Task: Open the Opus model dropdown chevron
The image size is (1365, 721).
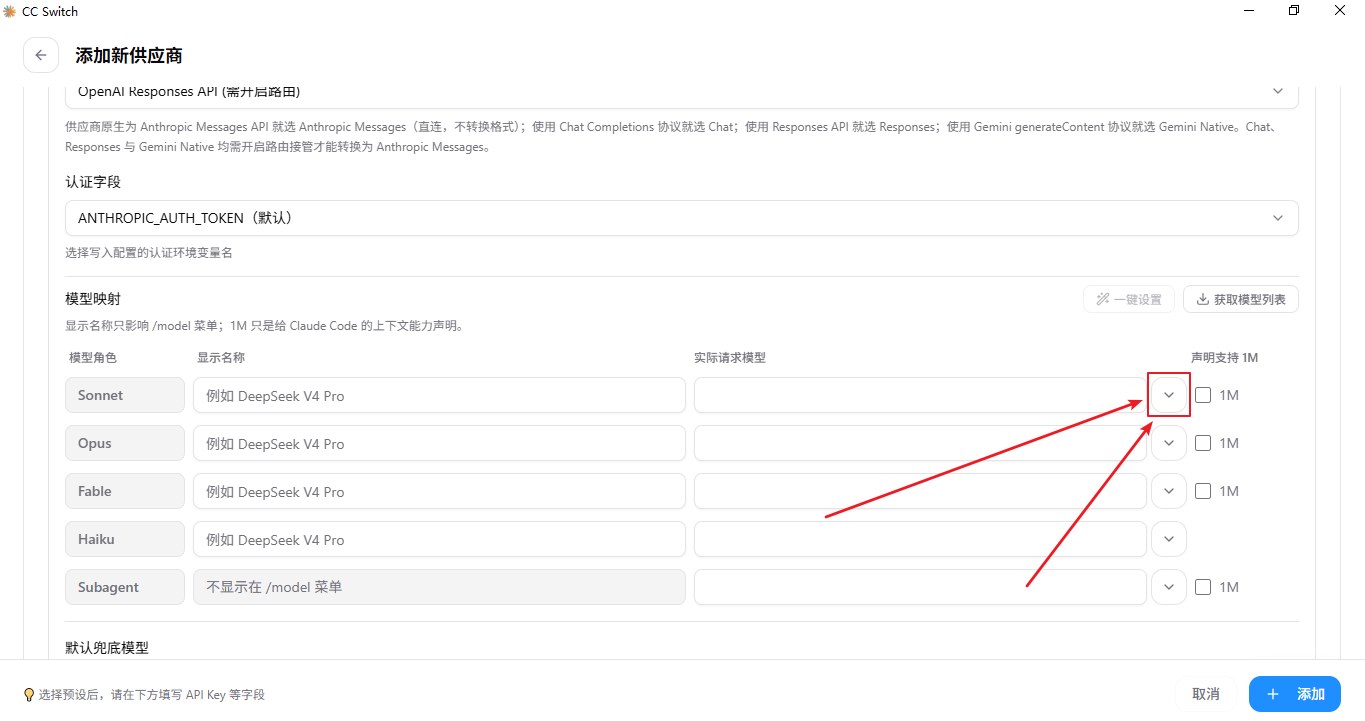Action: pos(1169,443)
